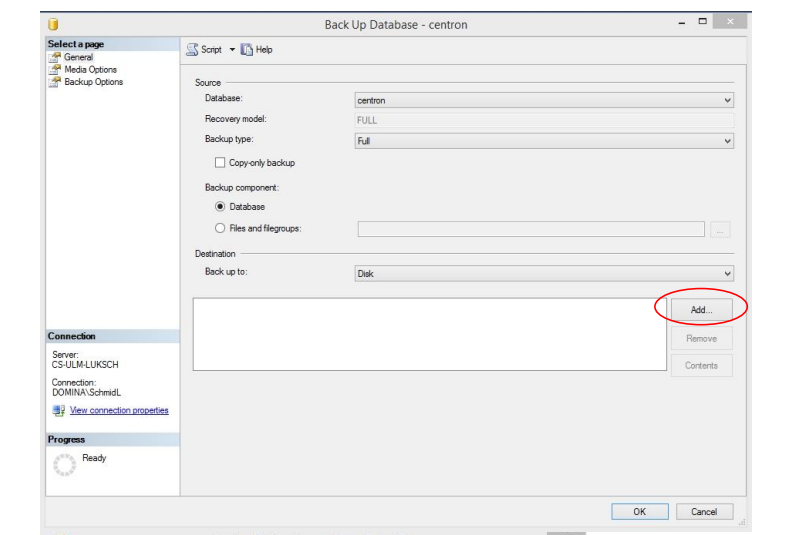Image resolution: width=804 pixels, height=535 pixels.
Task: Click the connection properties icon
Action: tap(58, 410)
